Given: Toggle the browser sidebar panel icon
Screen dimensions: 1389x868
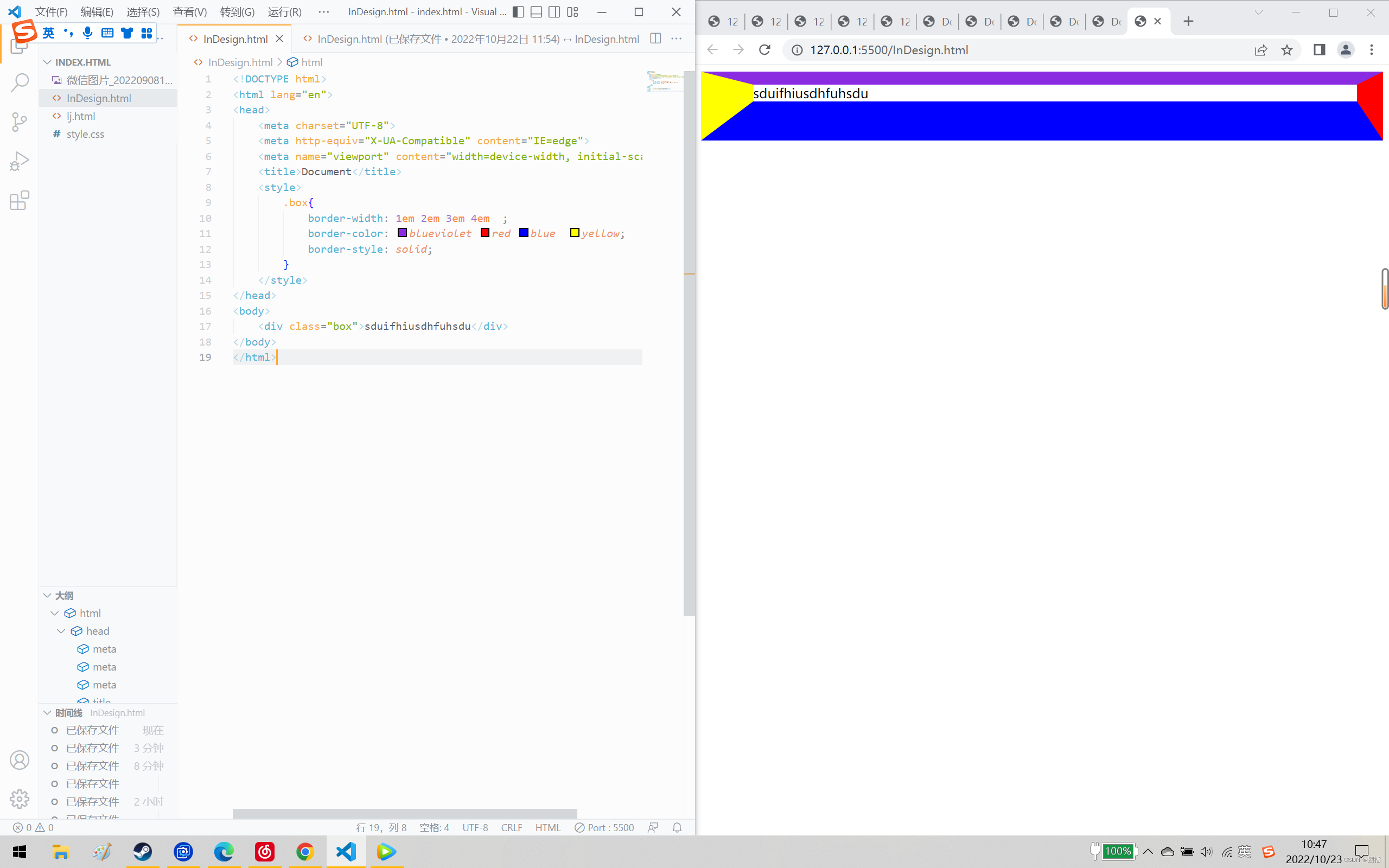Looking at the screenshot, I should click(x=1318, y=50).
